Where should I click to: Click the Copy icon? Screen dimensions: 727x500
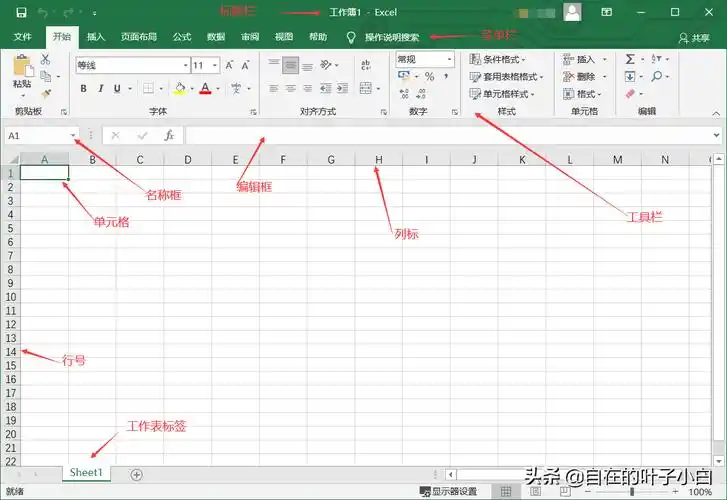45,76
